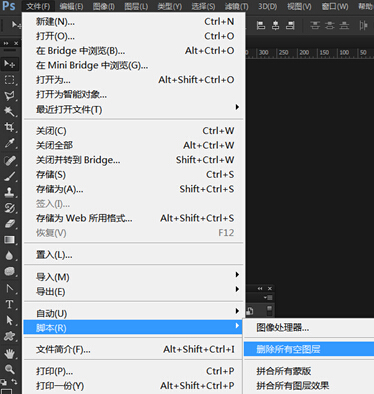
Task: Select the Move tool in toolbox
Action: [9, 63]
